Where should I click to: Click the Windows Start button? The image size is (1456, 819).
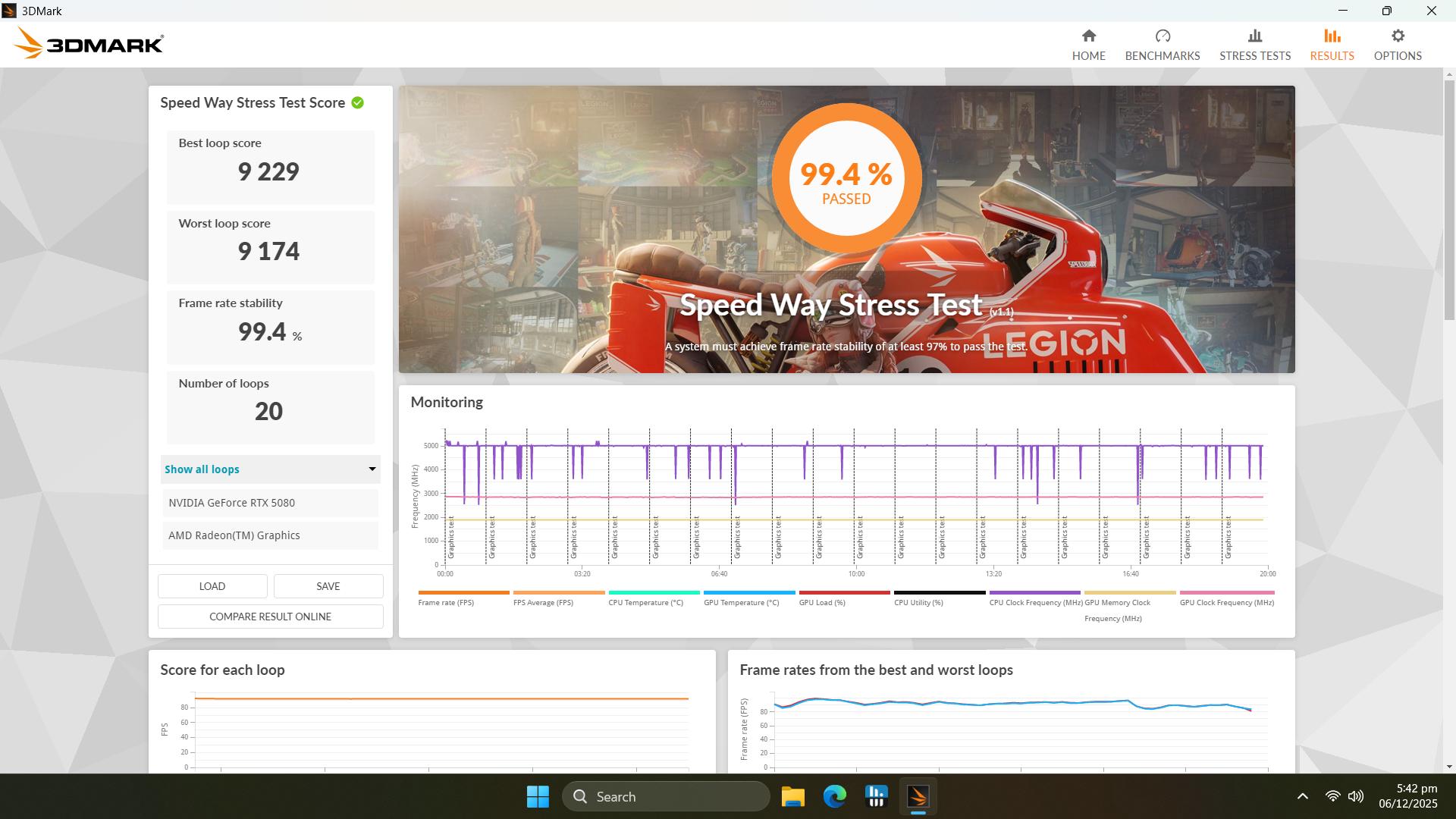[538, 796]
